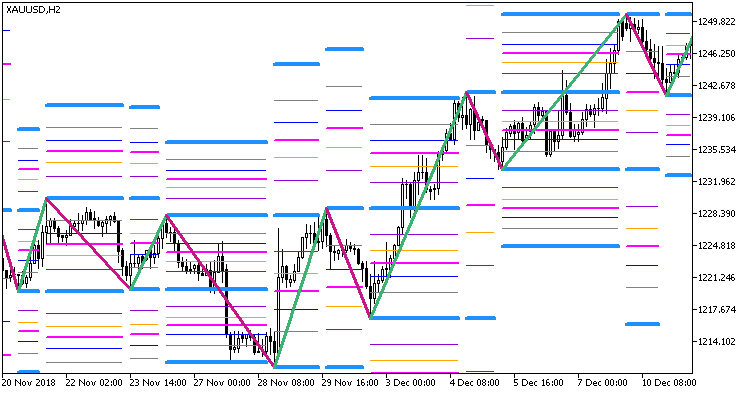Click the 27 Nov 00:00 time label
The width and height of the screenshot is (750, 394).
click(222, 383)
